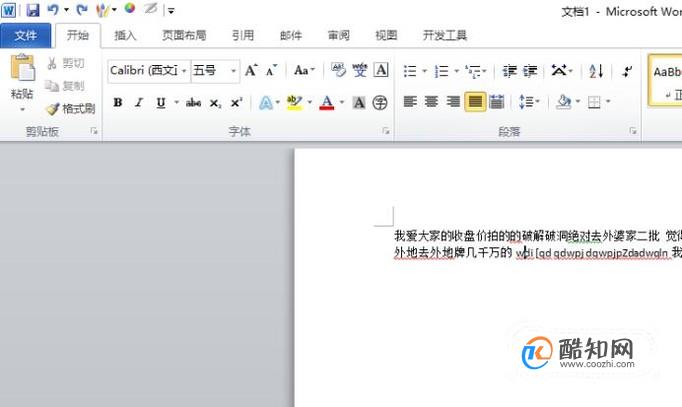Open the 文件 tab
The width and height of the screenshot is (682, 407).
pyautogui.click(x=26, y=35)
